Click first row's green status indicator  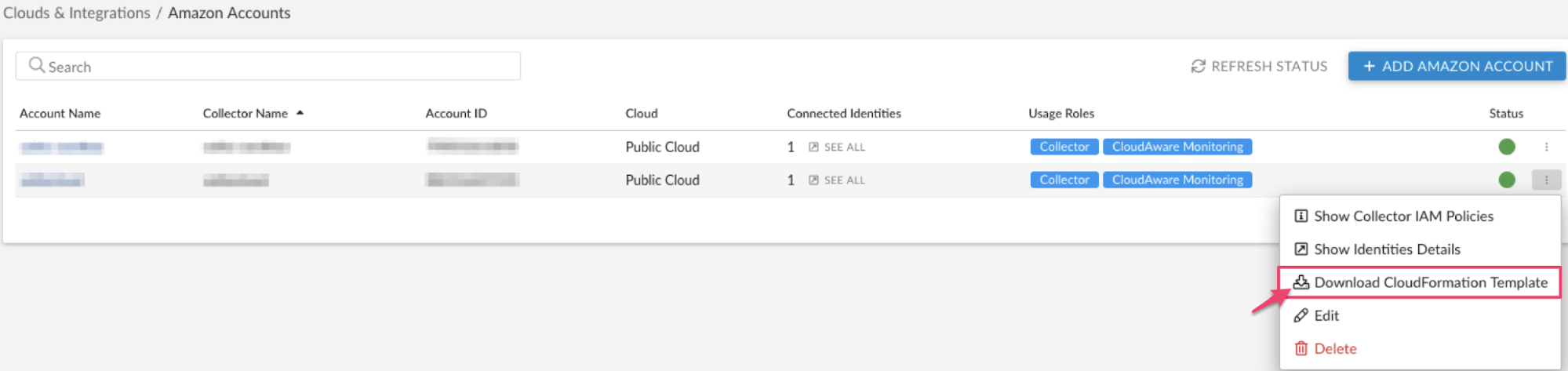coord(1506,147)
